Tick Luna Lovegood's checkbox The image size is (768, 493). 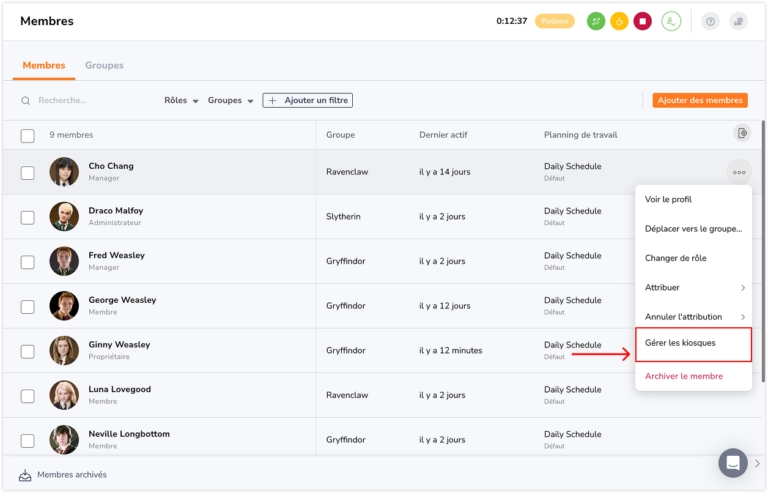[27, 396]
